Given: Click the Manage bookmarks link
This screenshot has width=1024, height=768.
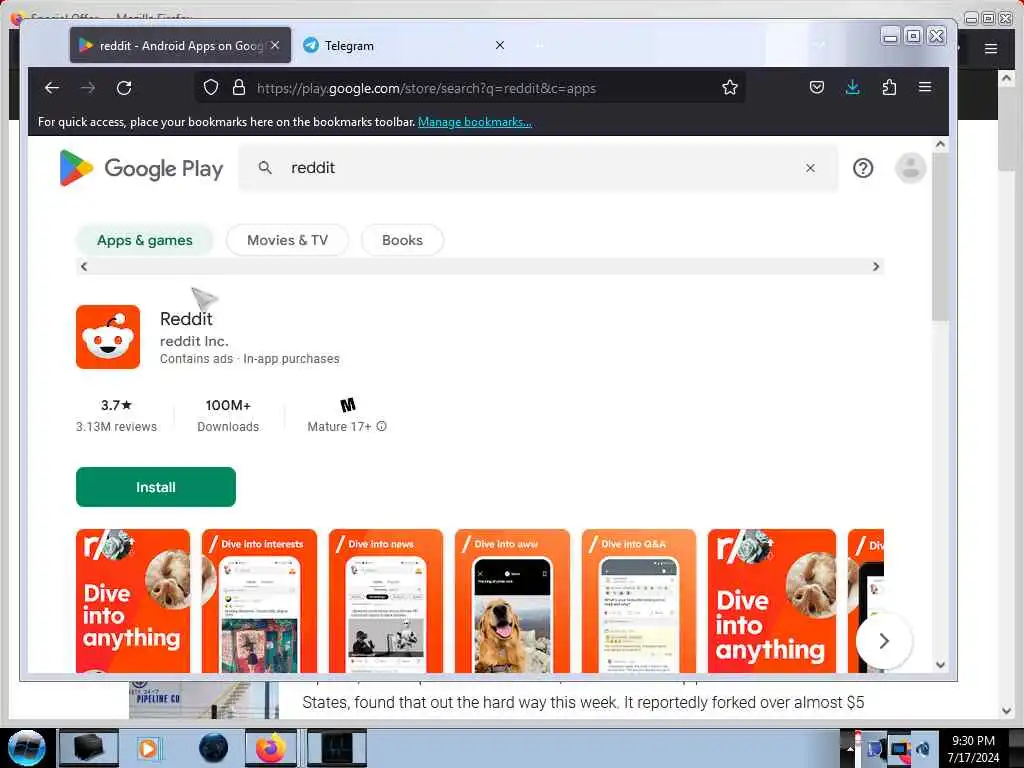Looking at the screenshot, I should coord(475,121).
